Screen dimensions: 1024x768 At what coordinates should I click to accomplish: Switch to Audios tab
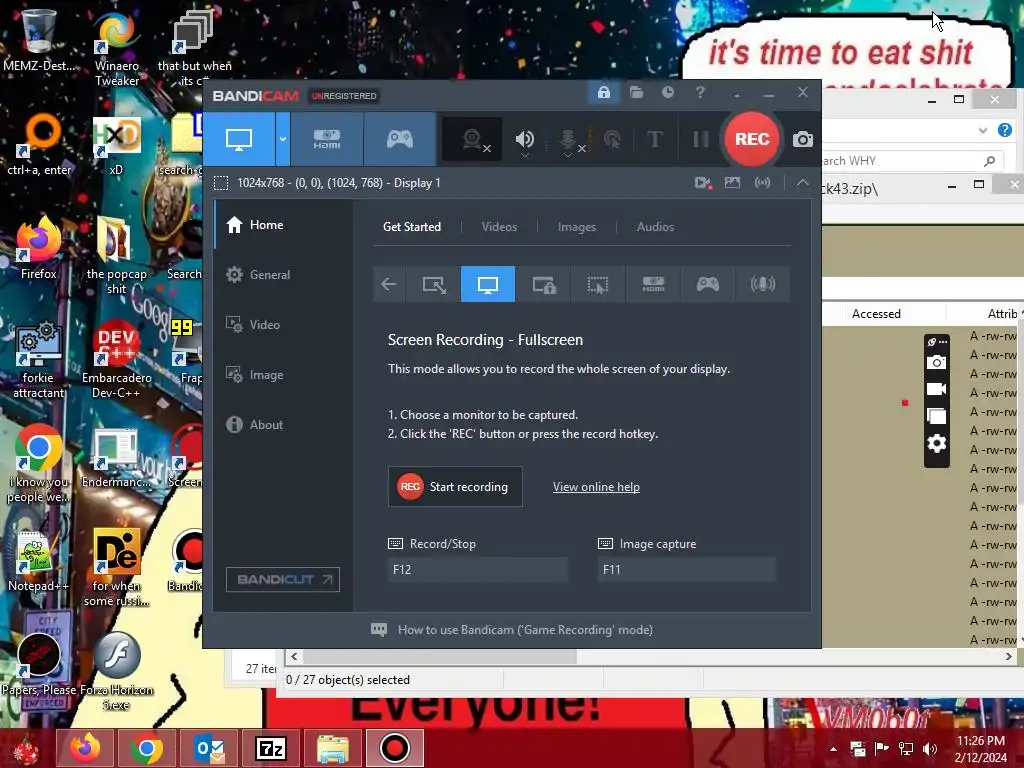coord(655,227)
